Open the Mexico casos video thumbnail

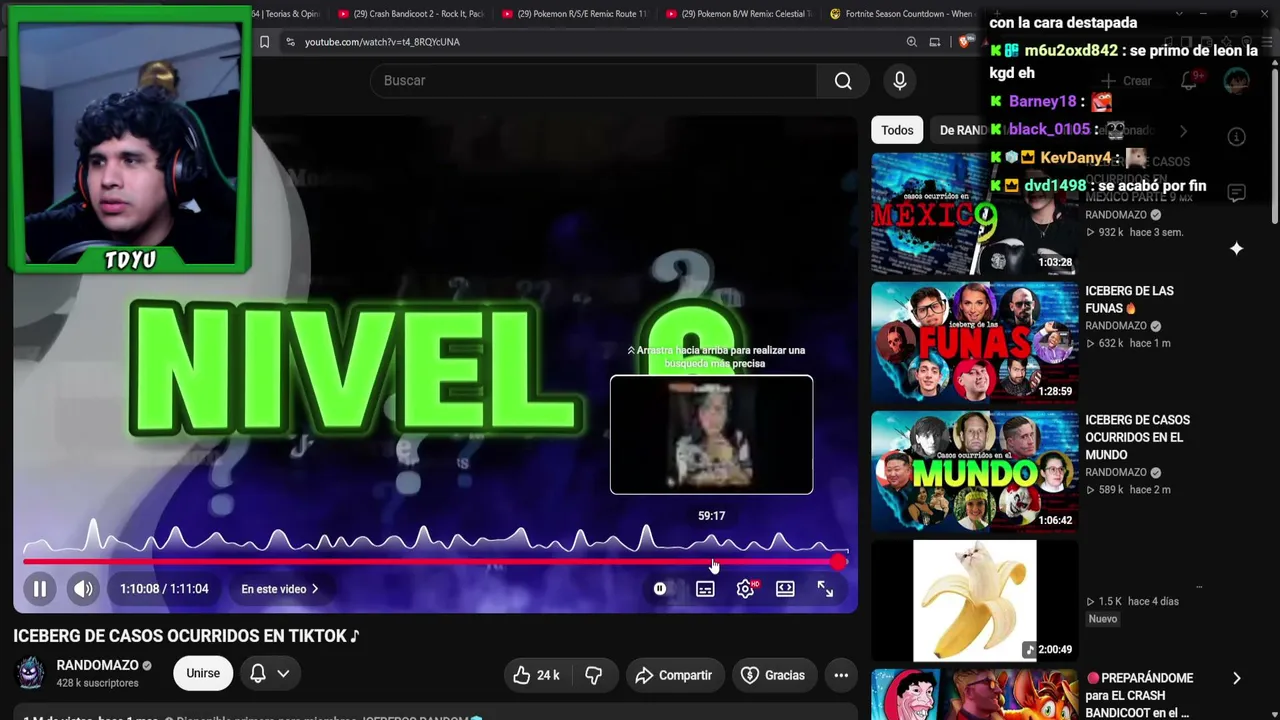[975, 213]
